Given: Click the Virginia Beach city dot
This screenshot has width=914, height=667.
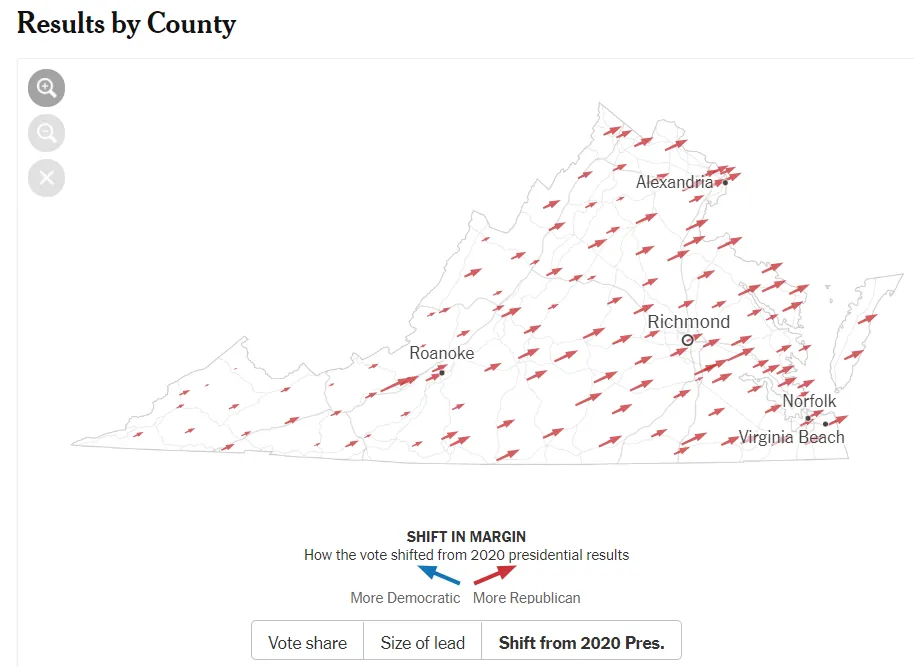Looking at the screenshot, I should tap(825, 424).
